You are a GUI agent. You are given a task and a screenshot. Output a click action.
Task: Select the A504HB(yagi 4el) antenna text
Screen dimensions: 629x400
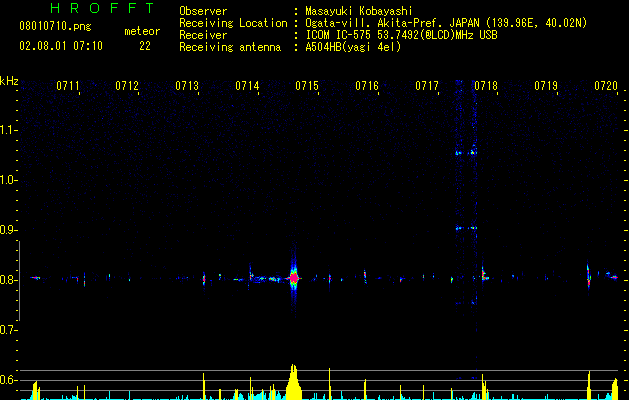pos(353,47)
